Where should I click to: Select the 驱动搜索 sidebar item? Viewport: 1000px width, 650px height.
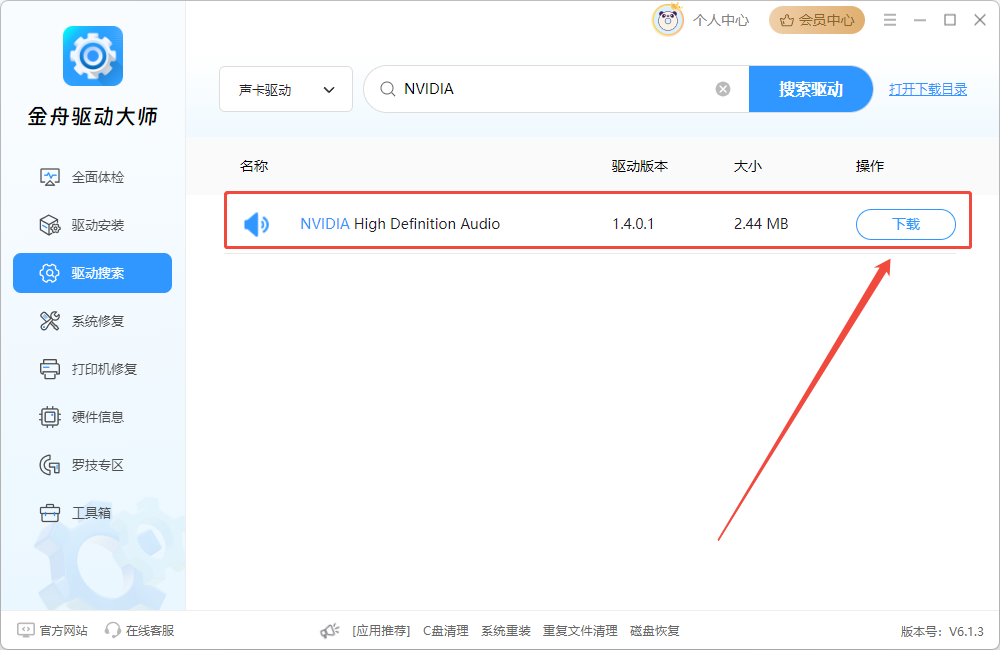92,273
